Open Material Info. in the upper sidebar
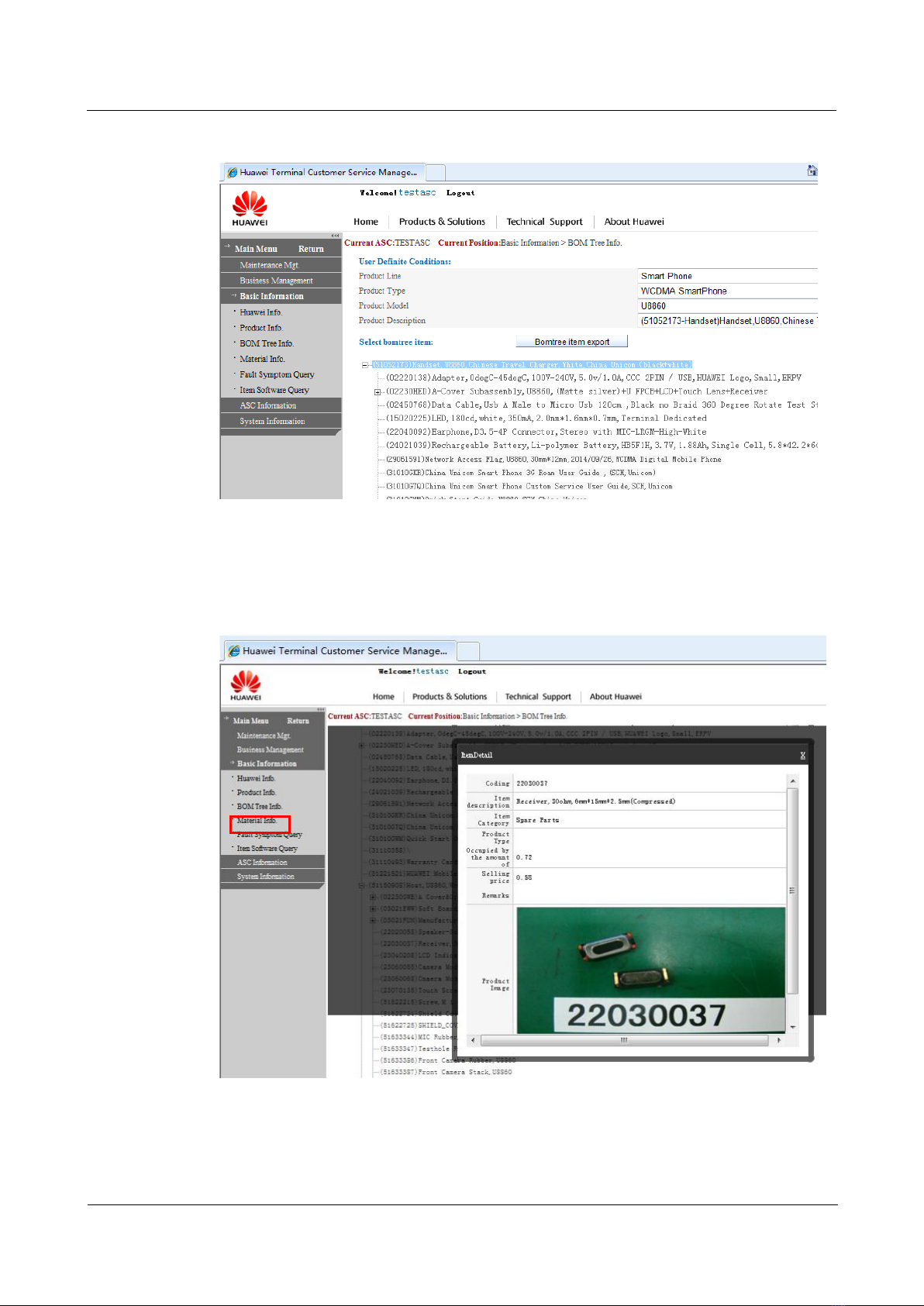 click(x=263, y=359)
